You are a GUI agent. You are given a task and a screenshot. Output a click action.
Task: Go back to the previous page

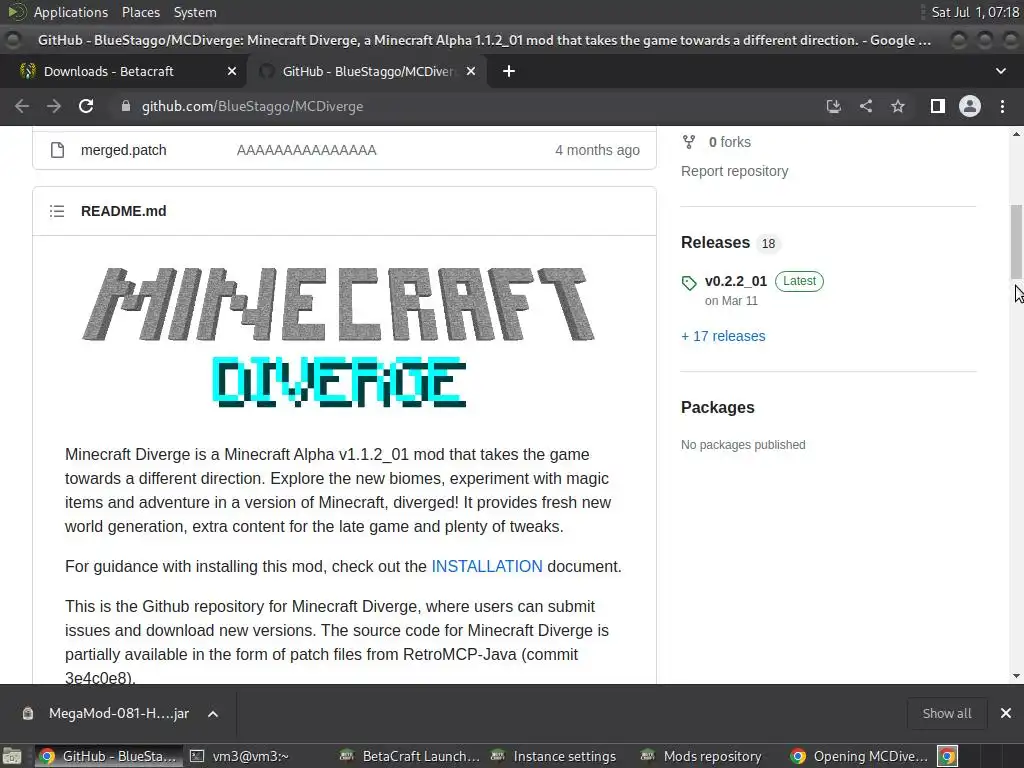pos(22,106)
